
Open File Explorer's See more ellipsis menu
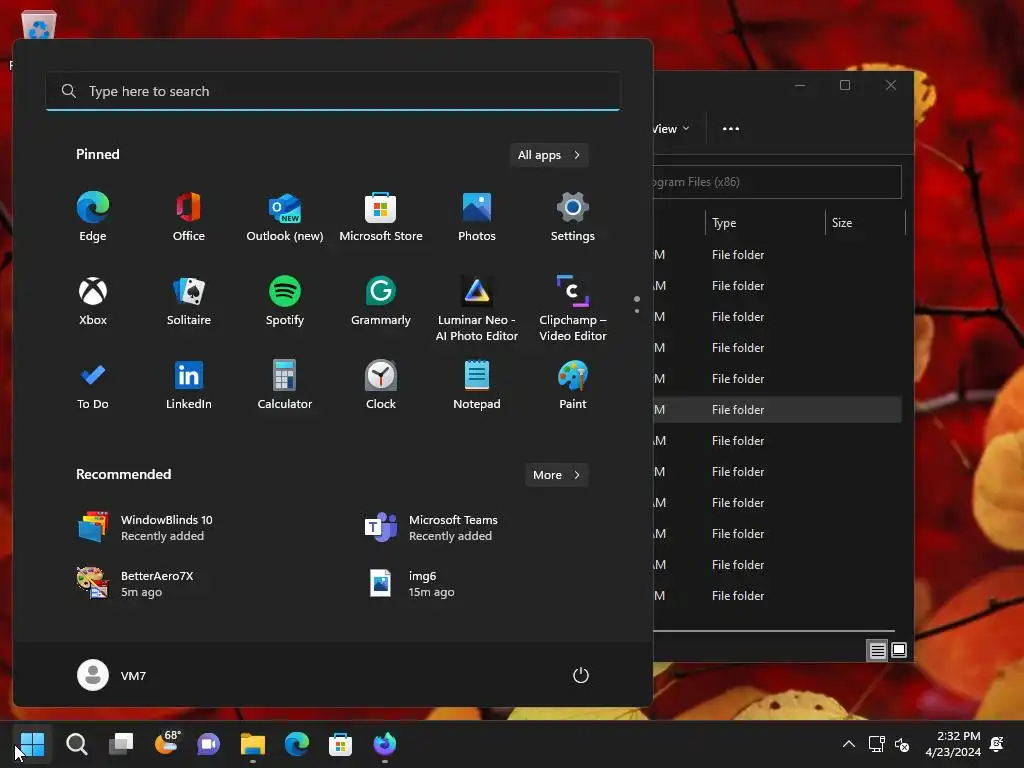(731, 129)
